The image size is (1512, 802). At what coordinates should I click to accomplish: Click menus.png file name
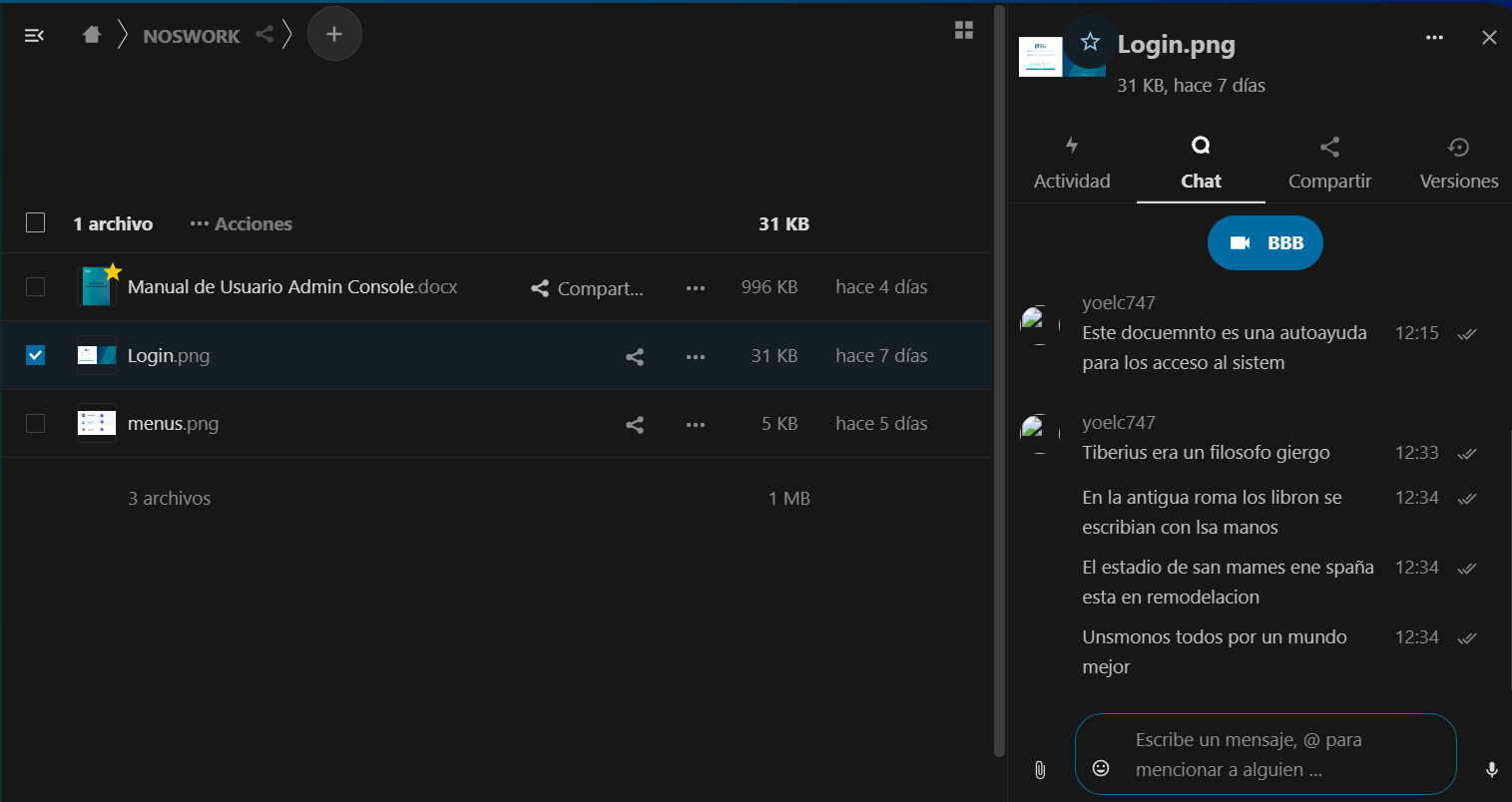pyautogui.click(x=173, y=424)
